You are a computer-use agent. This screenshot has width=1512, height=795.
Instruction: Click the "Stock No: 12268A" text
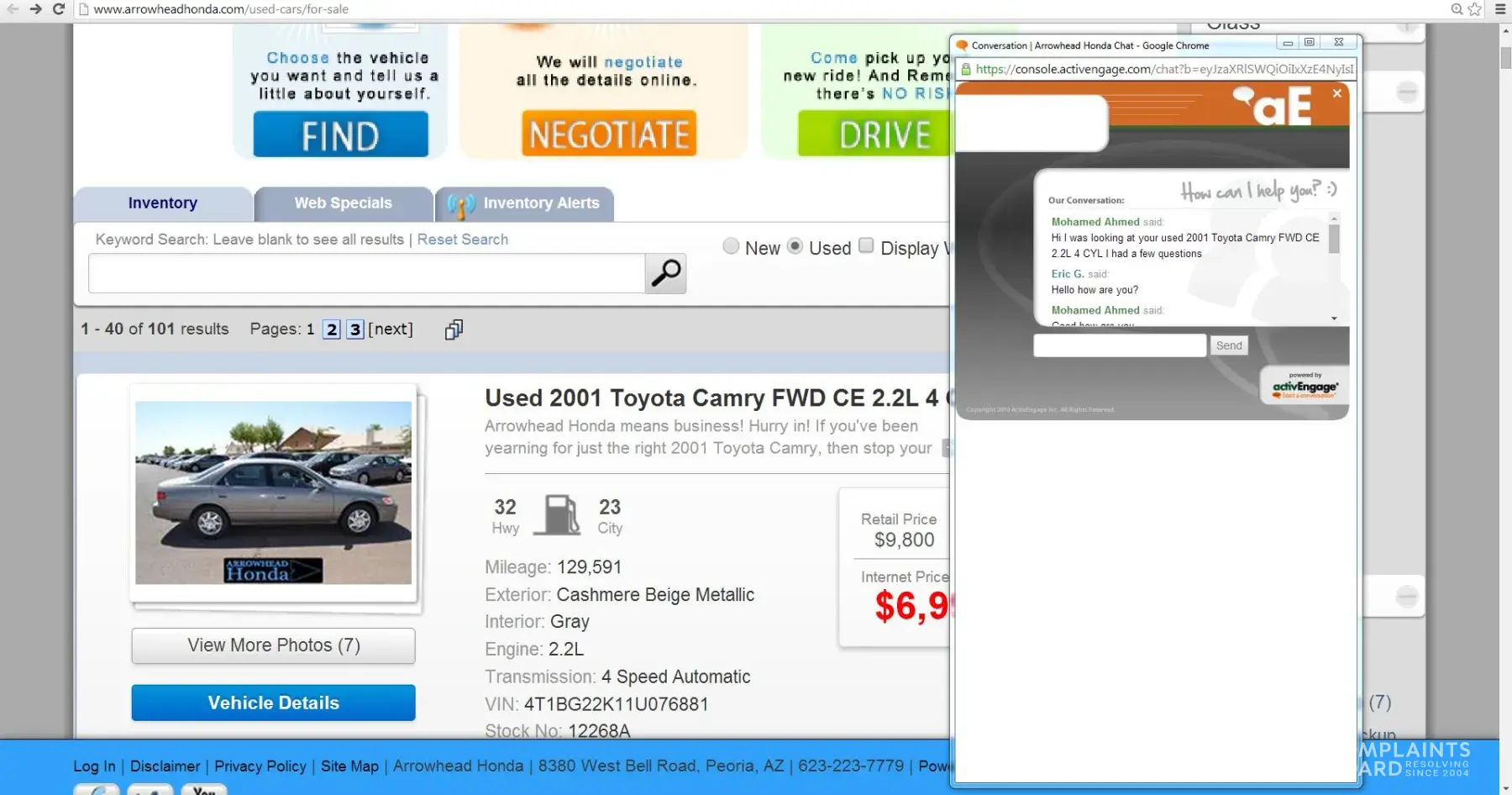(x=557, y=730)
